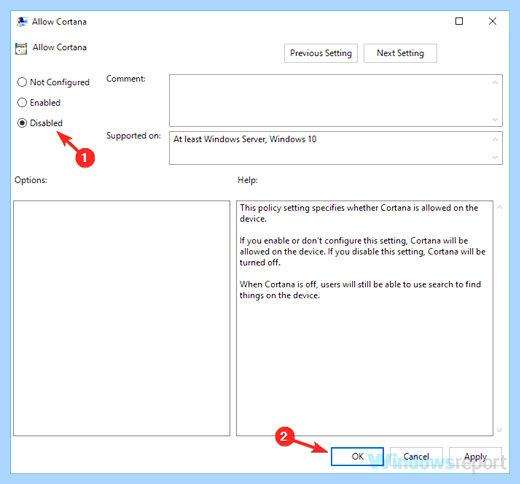
Task: Click help text 'When Cortana is off'
Action: click(x=278, y=284)
